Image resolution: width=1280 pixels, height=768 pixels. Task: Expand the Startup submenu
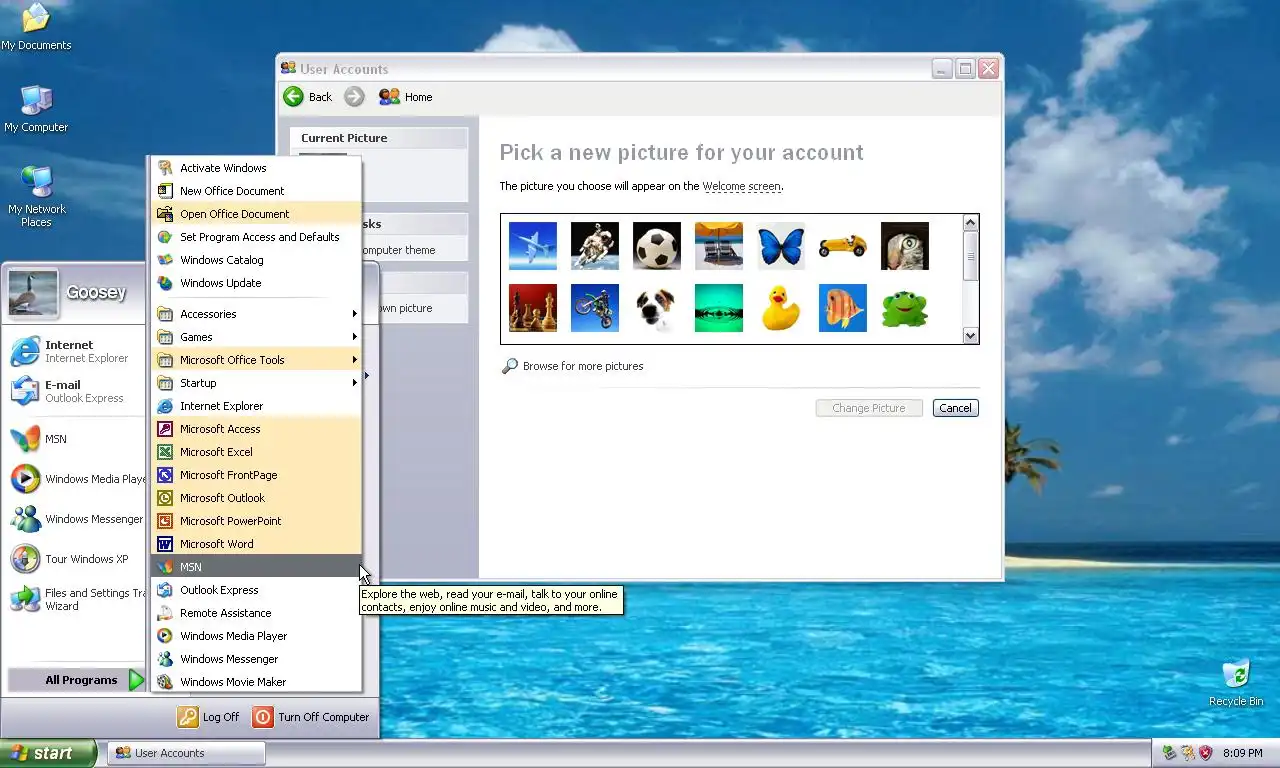256,383
